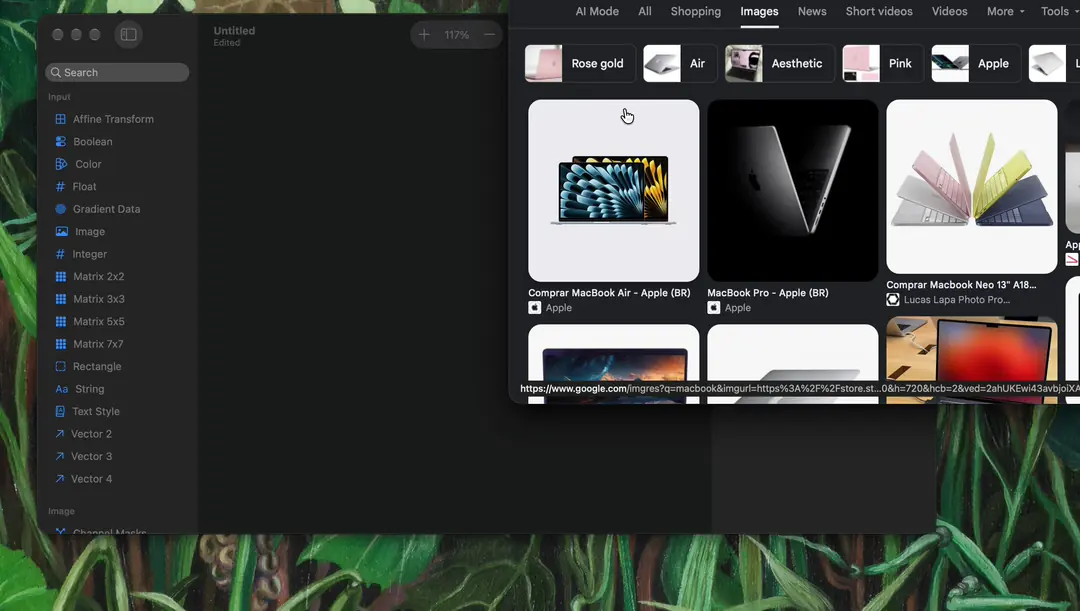Image resolution: width=1080 pixels, height=611 pixels.
Task: Open the Tools menu in Google search
Action: click(x=1058, y=12)
